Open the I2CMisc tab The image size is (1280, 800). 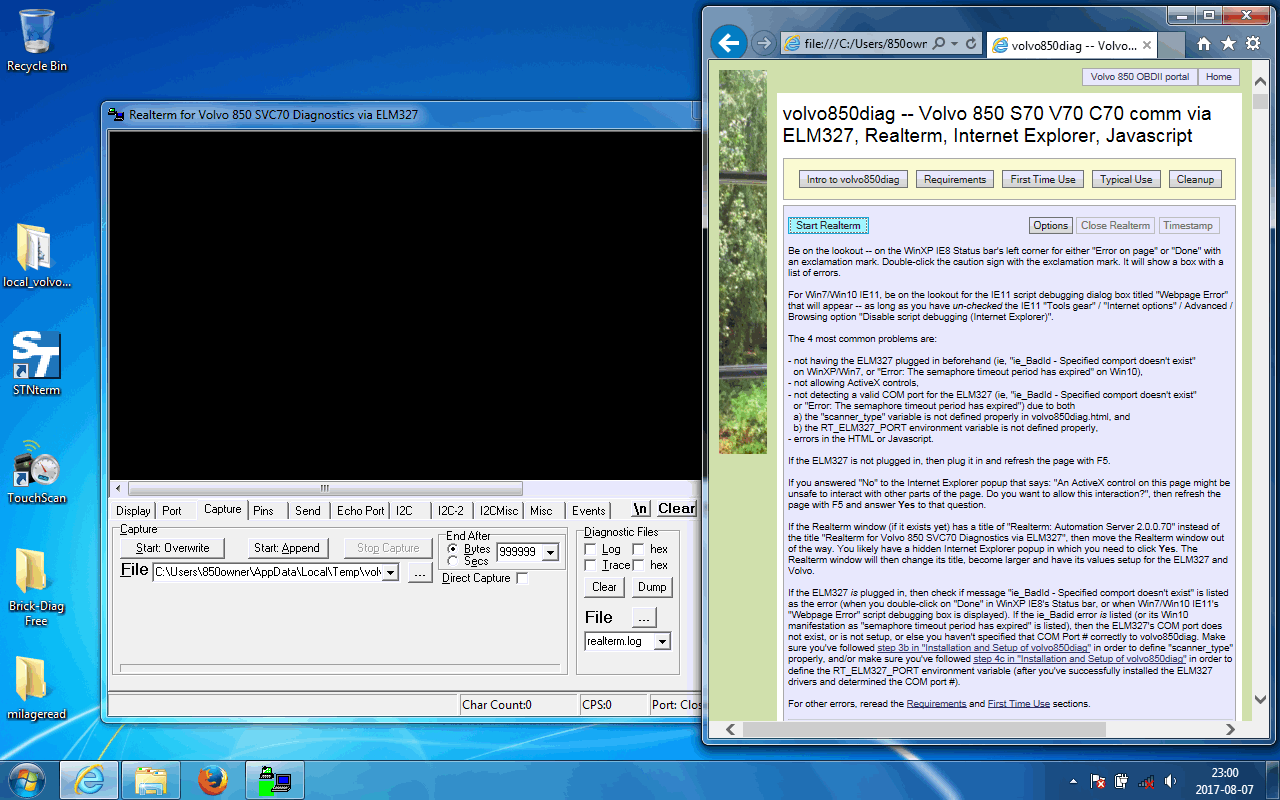[x=498, y=511]
